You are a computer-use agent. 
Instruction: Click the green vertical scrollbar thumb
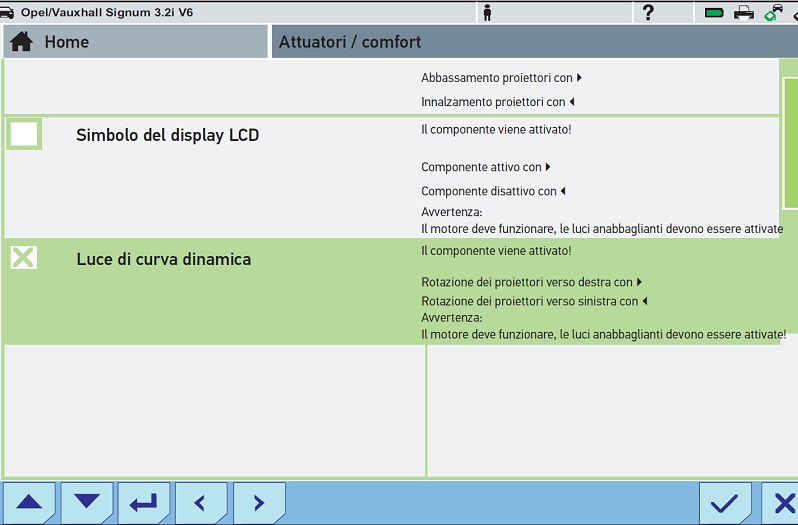pyautogui.click(x=790, y=140)
